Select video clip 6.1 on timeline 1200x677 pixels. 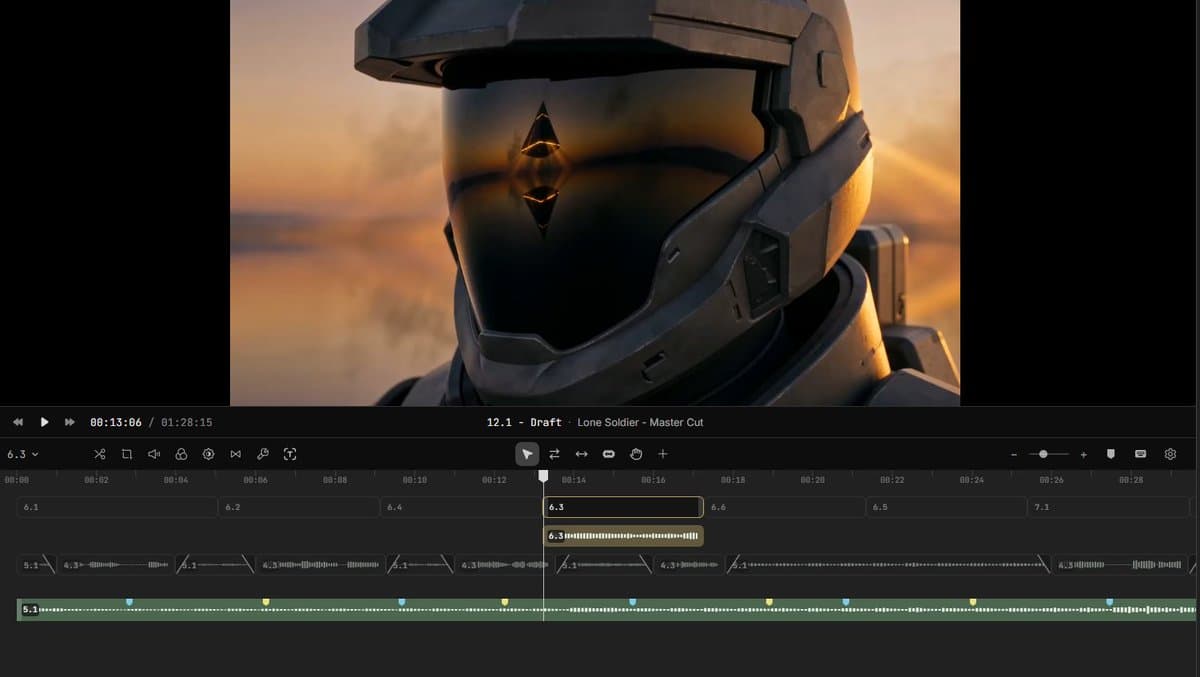click(x=117, y=507)
